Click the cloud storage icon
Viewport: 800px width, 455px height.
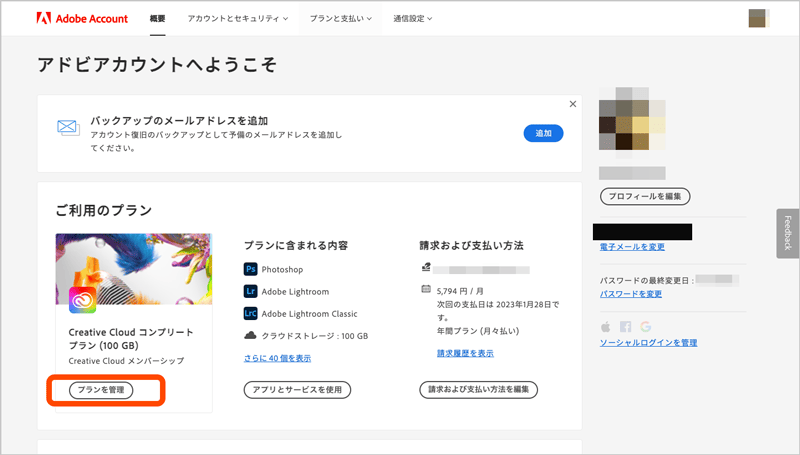tap(251, 335)
